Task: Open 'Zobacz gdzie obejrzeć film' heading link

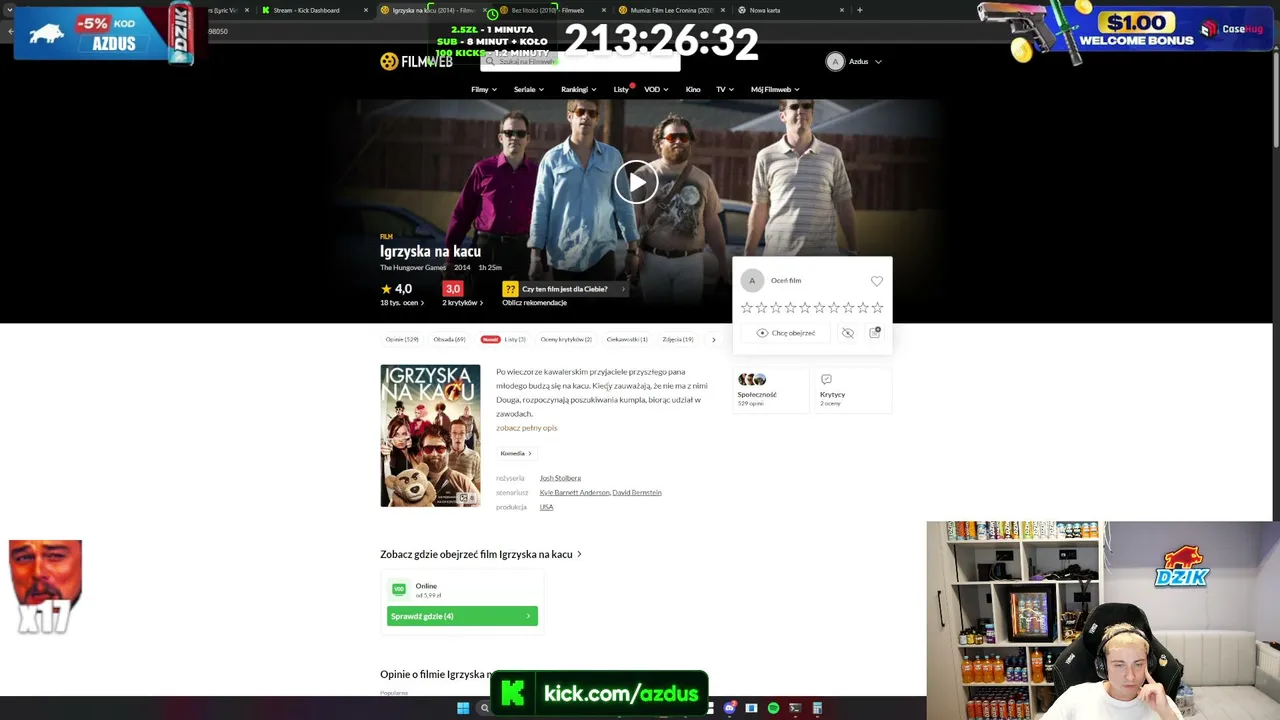Action: pyautogui.click(x=480, y=554)
